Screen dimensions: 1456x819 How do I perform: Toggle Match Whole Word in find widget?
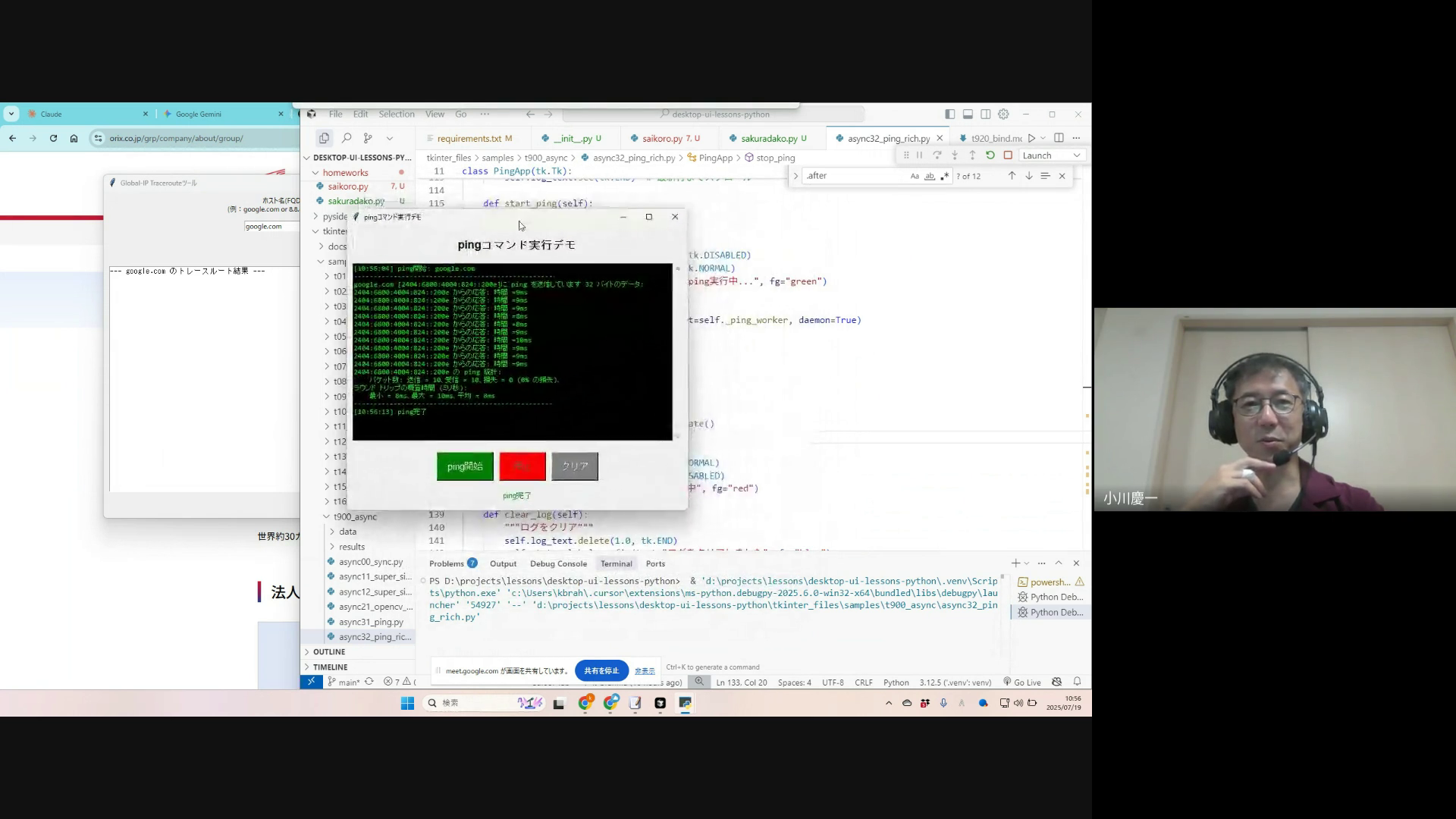930,176
